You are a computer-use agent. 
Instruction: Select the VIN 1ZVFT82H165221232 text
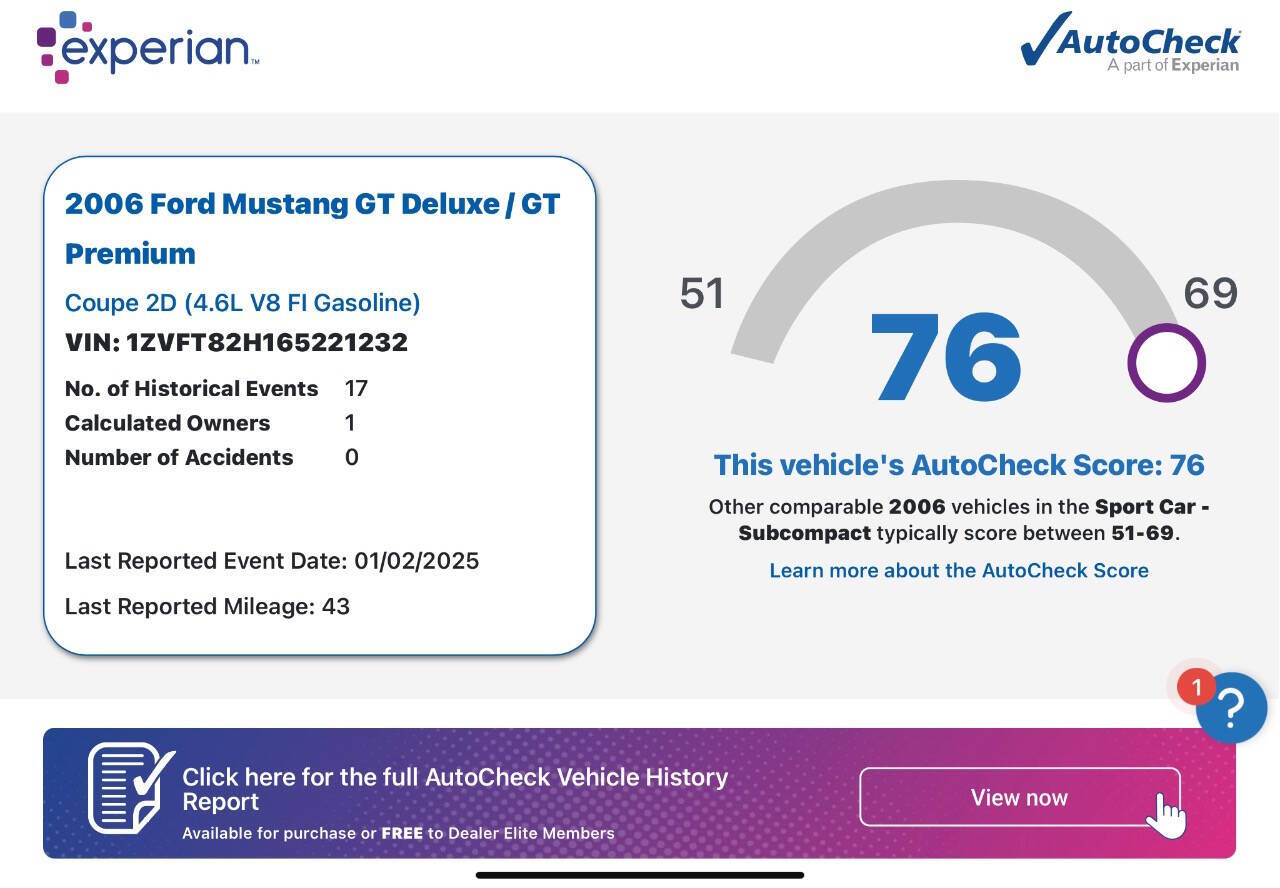tap(236, 342)
